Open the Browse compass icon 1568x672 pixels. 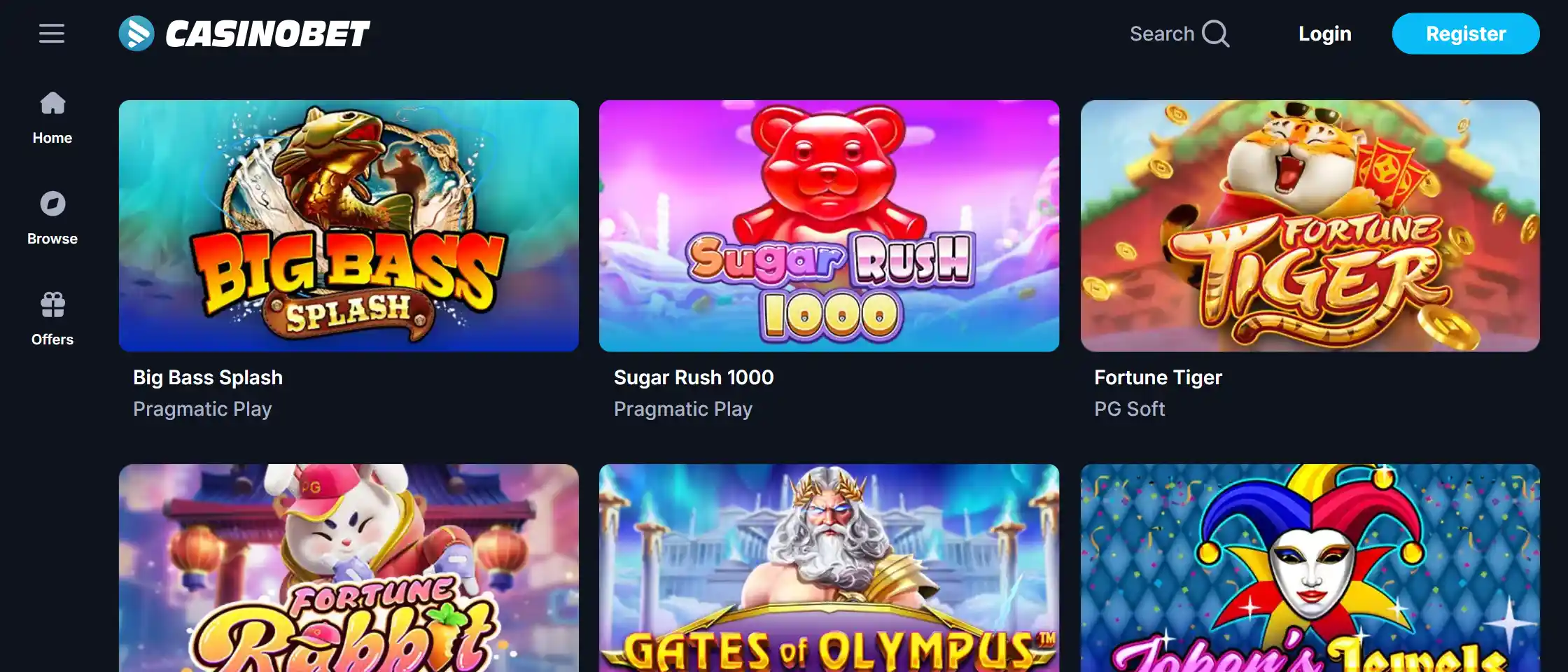coord(52,204)
